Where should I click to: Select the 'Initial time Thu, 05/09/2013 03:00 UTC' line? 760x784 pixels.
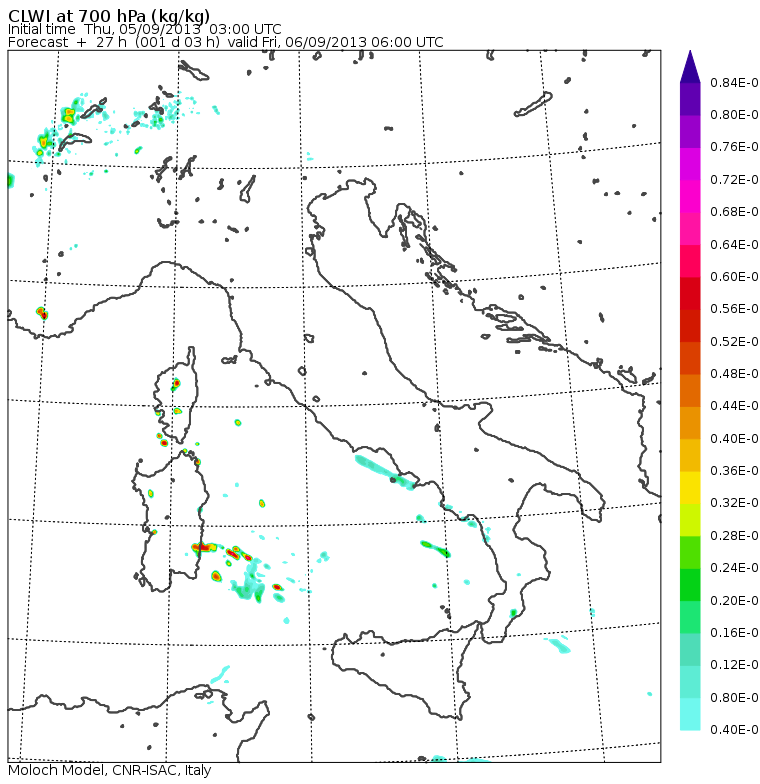pos(144,29)
